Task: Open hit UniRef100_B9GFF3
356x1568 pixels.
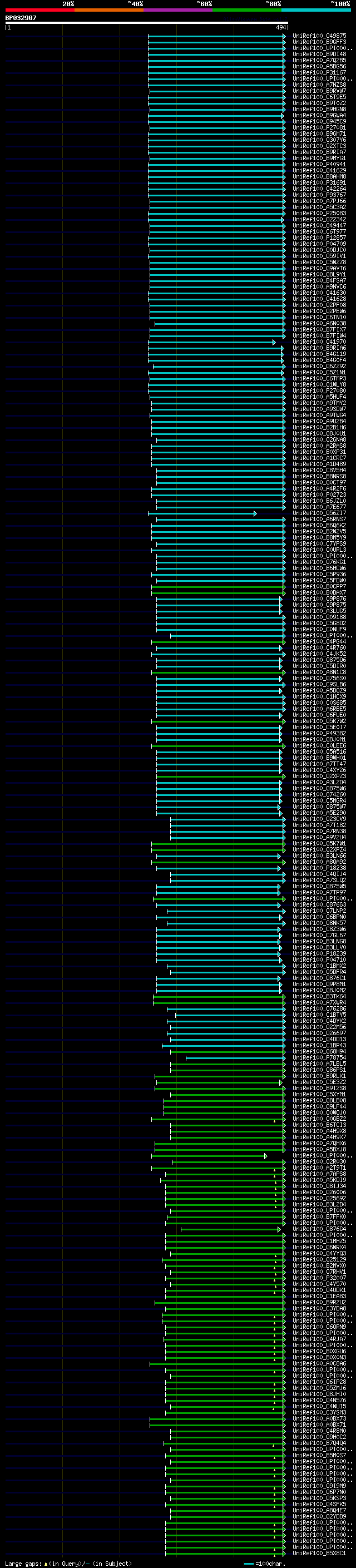Action: point(319,42)
